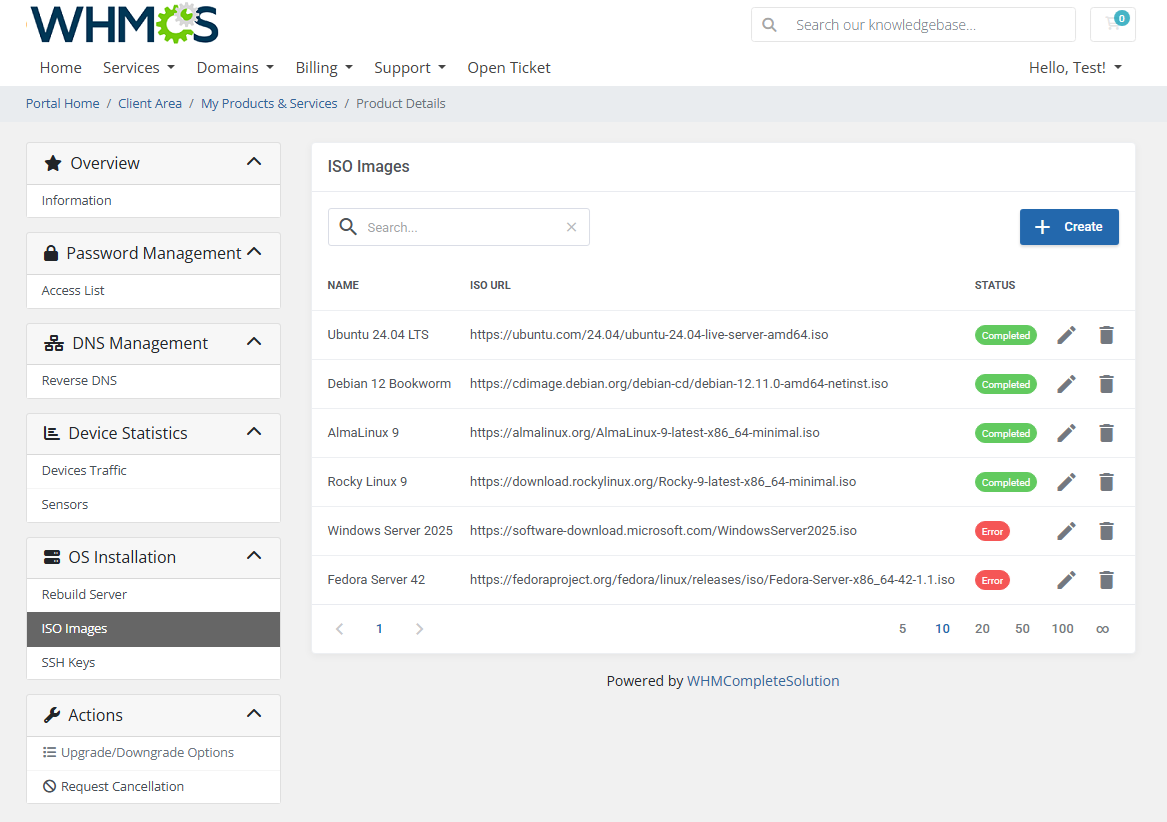Open Access List in the sidebar
The height and width of the screenshot is (822, 1167).
[x=153, y=291]
